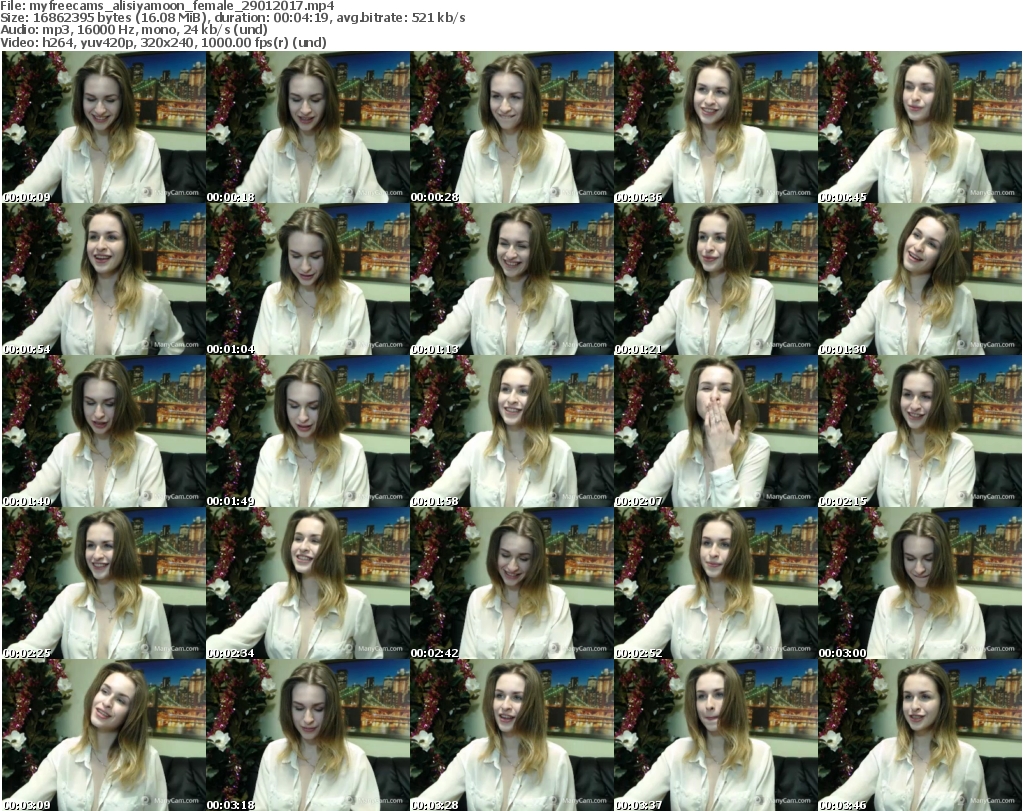
Task: Select the frame stamped 00:03:00
Action: point(920,583)
